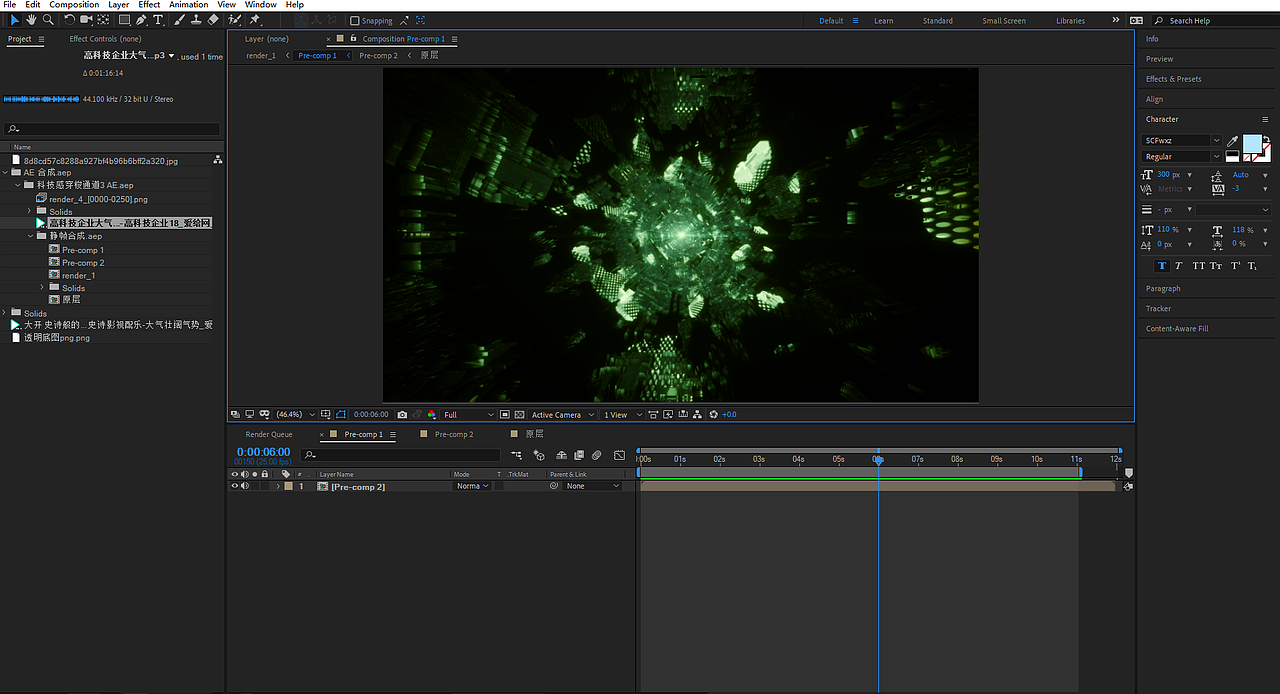
Task: Click the Reset Exposure icon in viewer
Action: click(713, 414)
